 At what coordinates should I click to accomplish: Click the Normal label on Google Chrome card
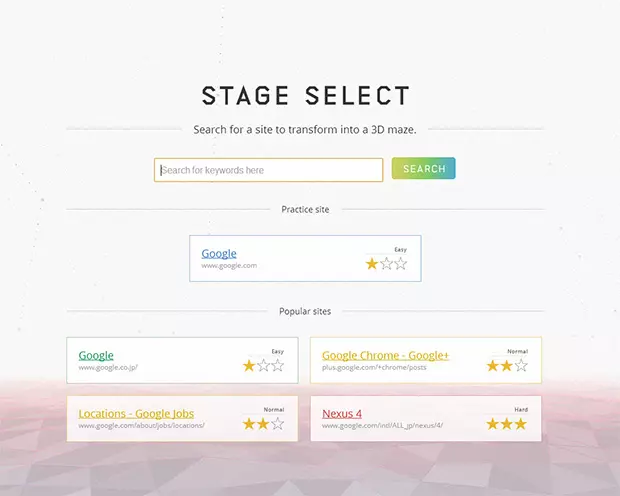517,351
